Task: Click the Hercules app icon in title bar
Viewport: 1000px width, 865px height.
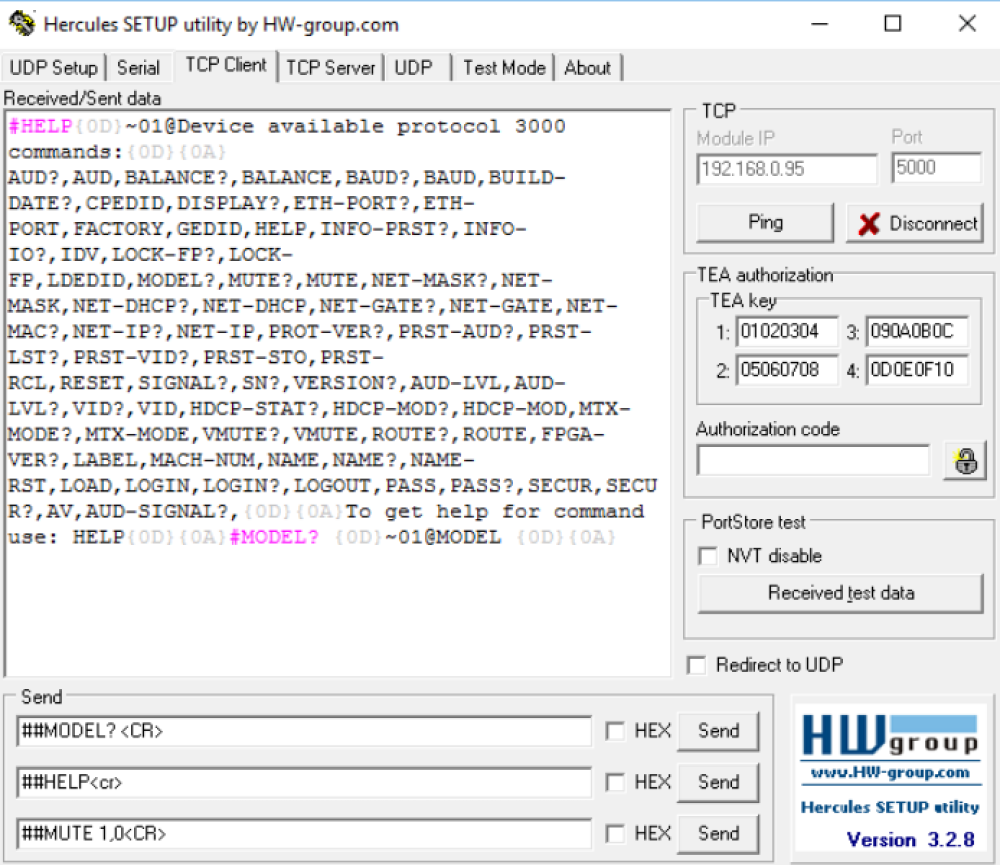Action: 21,24
